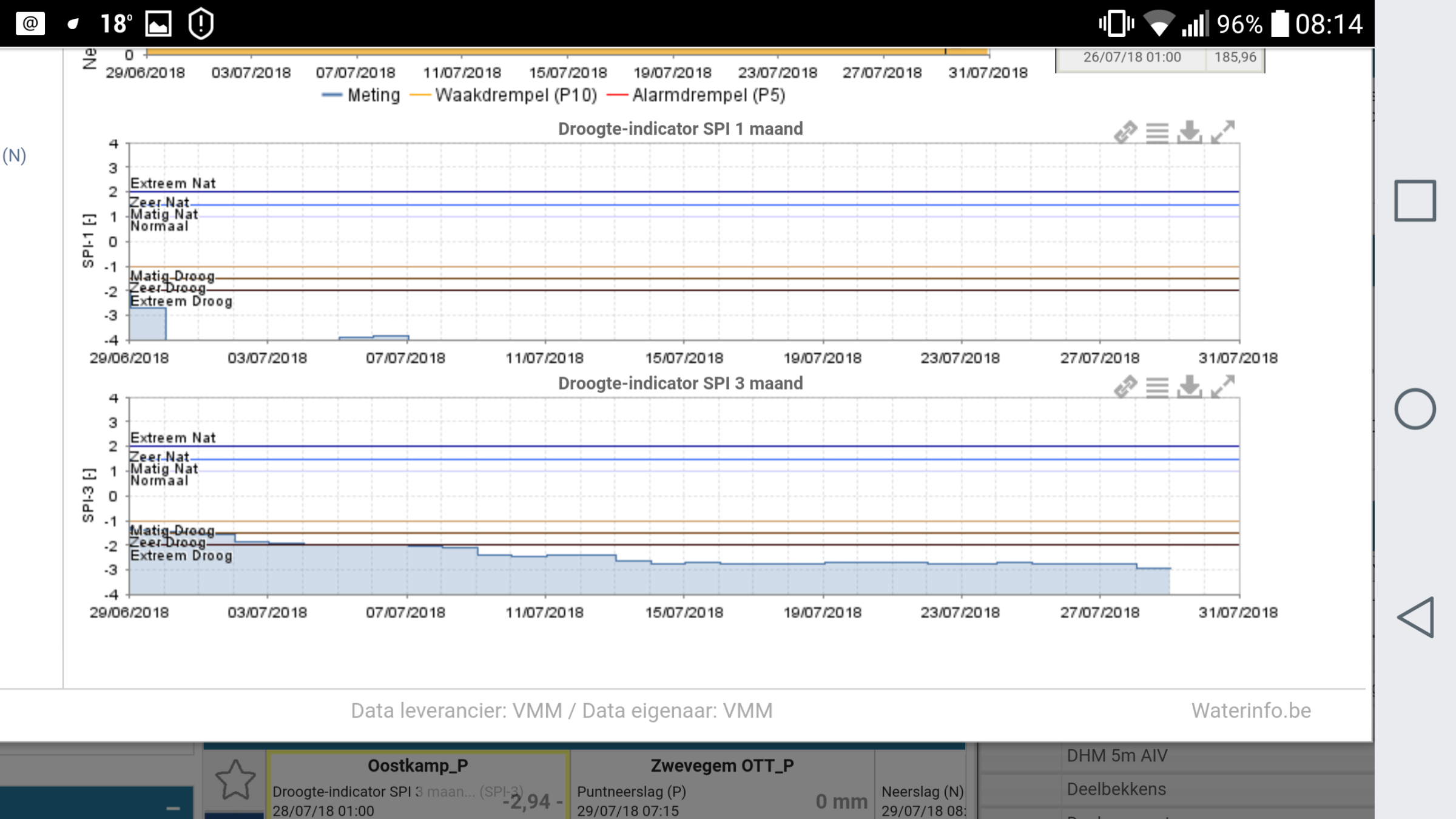
Task: Click the Droogte-indicator SPI 1 maand title
Action: [x=680, y=129]
